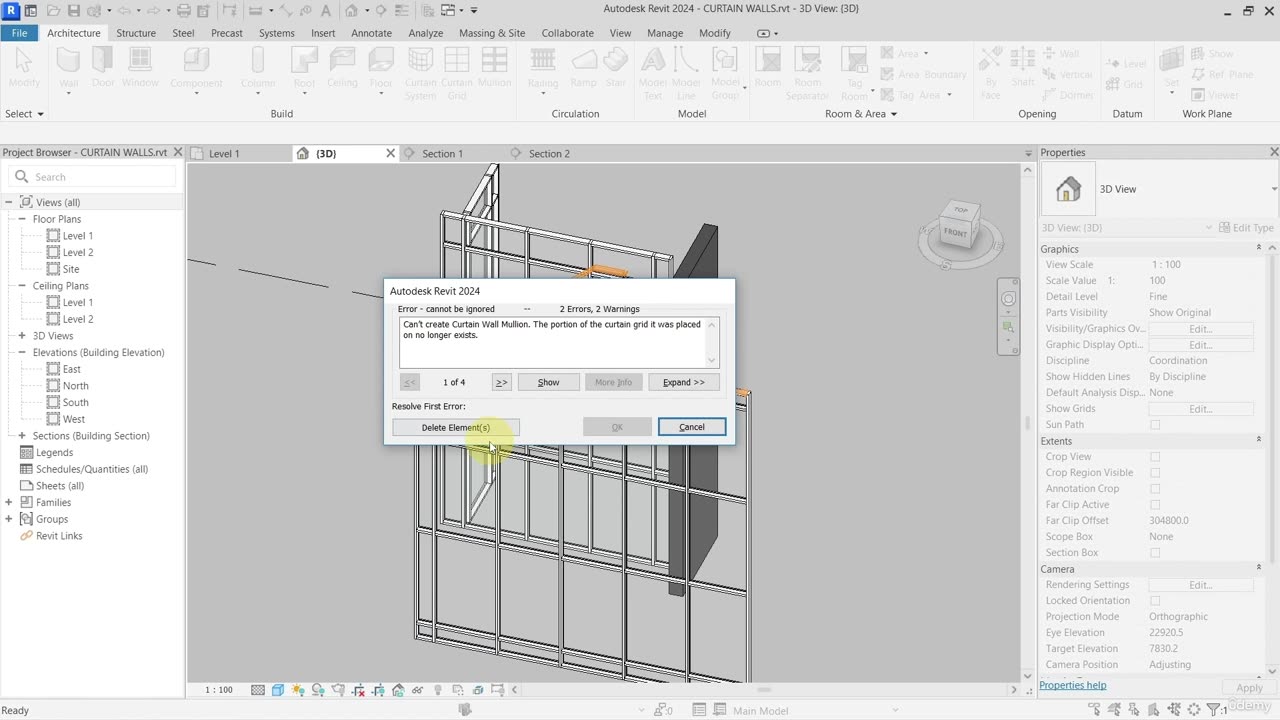Select the Door tool
Viewport: 1280px width, 720px height.
tap(103, 68)
